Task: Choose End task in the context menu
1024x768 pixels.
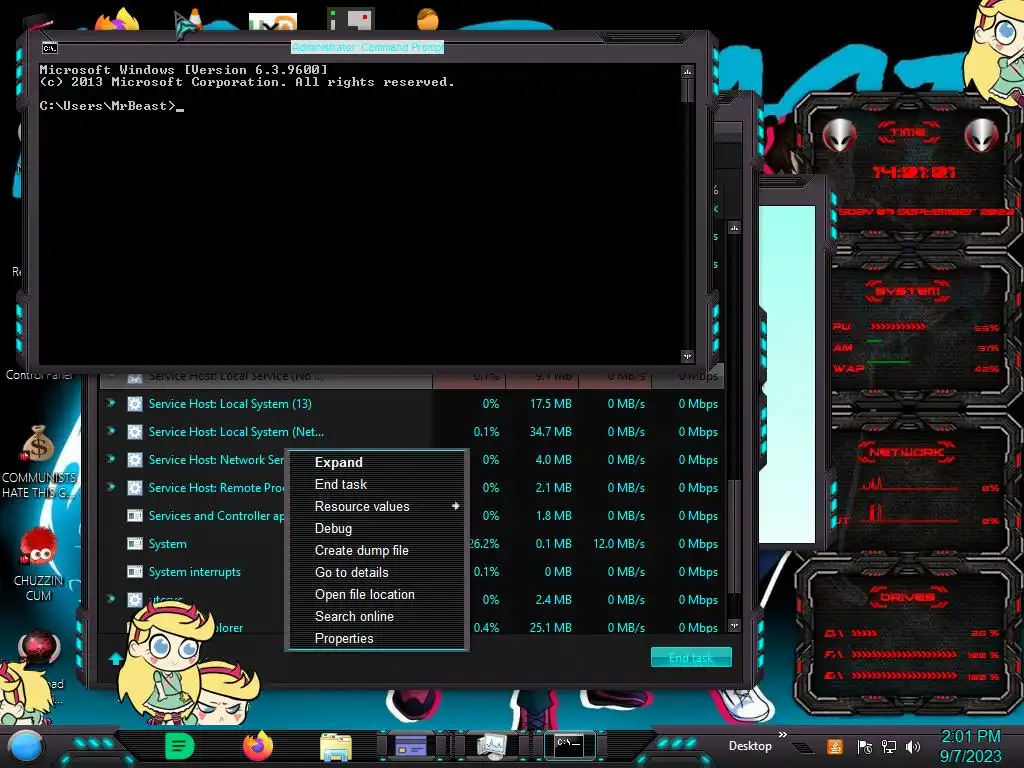Action: click(x=377, y=485)
